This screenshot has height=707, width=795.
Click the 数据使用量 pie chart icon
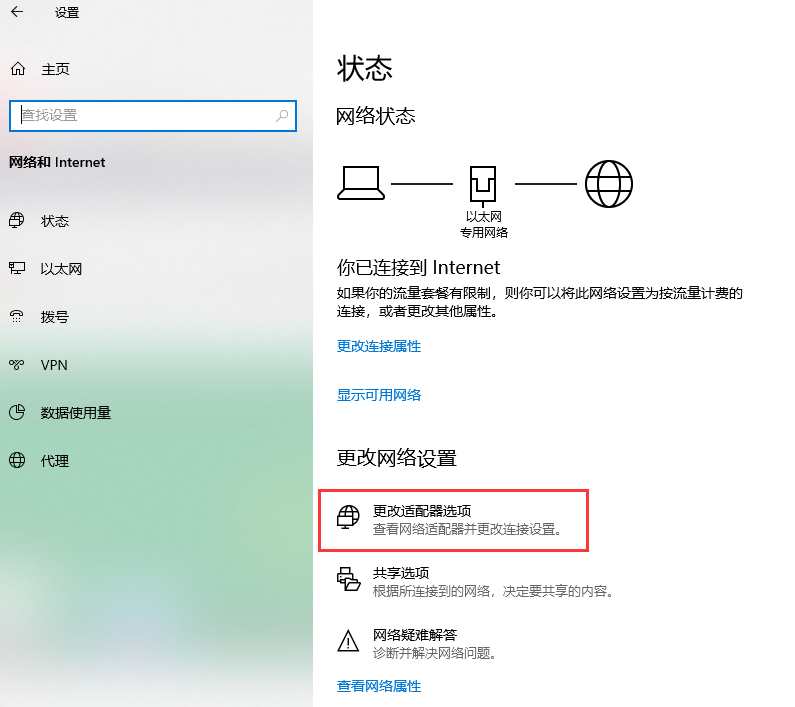click(x=17, y=412)
